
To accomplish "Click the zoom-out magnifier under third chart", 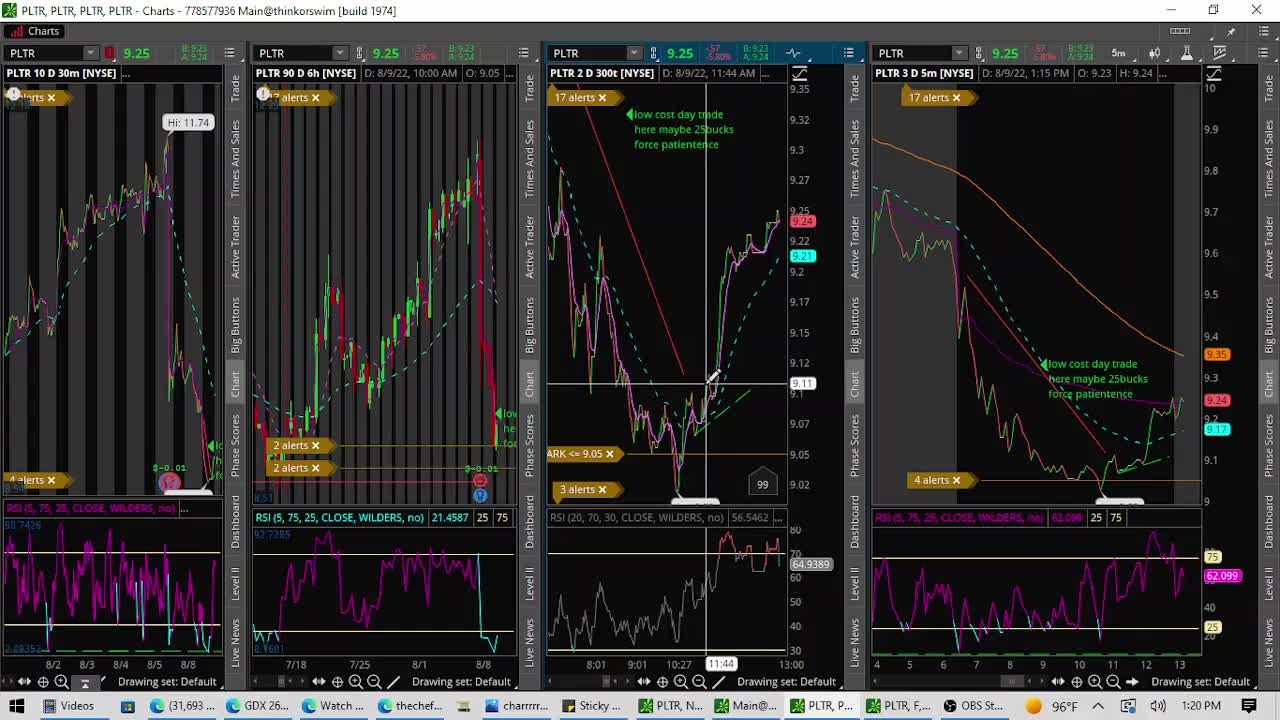I will pos(699,682).
